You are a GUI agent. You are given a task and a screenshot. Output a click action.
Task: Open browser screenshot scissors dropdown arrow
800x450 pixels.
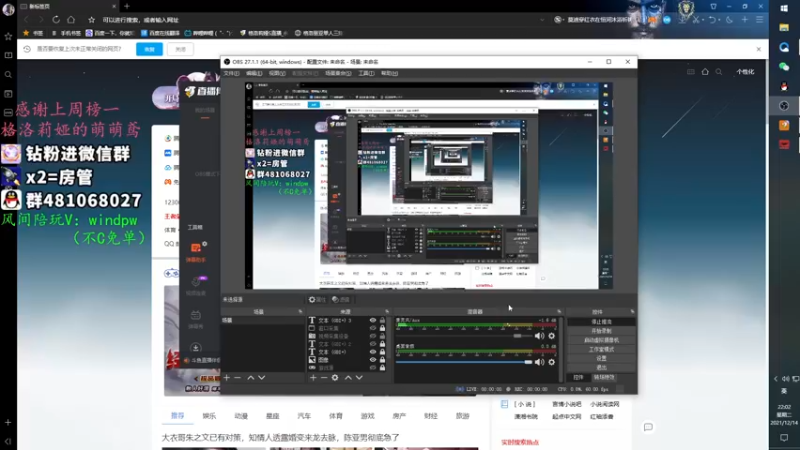point(703,20)
